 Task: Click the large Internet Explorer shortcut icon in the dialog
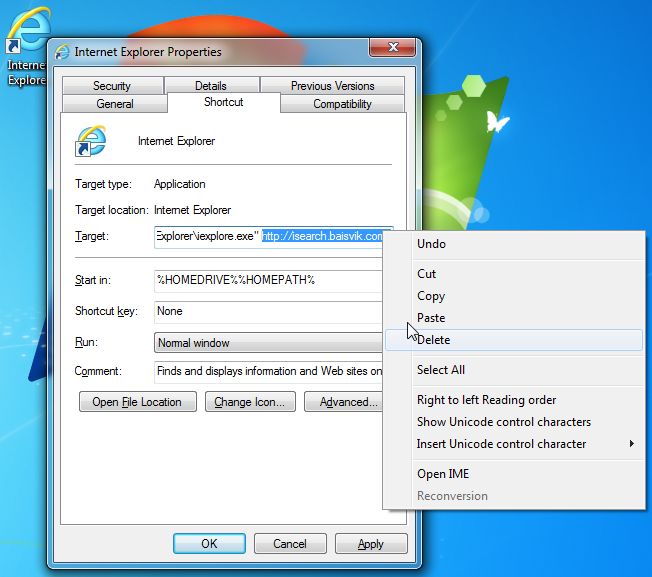(x=91, y=141)
